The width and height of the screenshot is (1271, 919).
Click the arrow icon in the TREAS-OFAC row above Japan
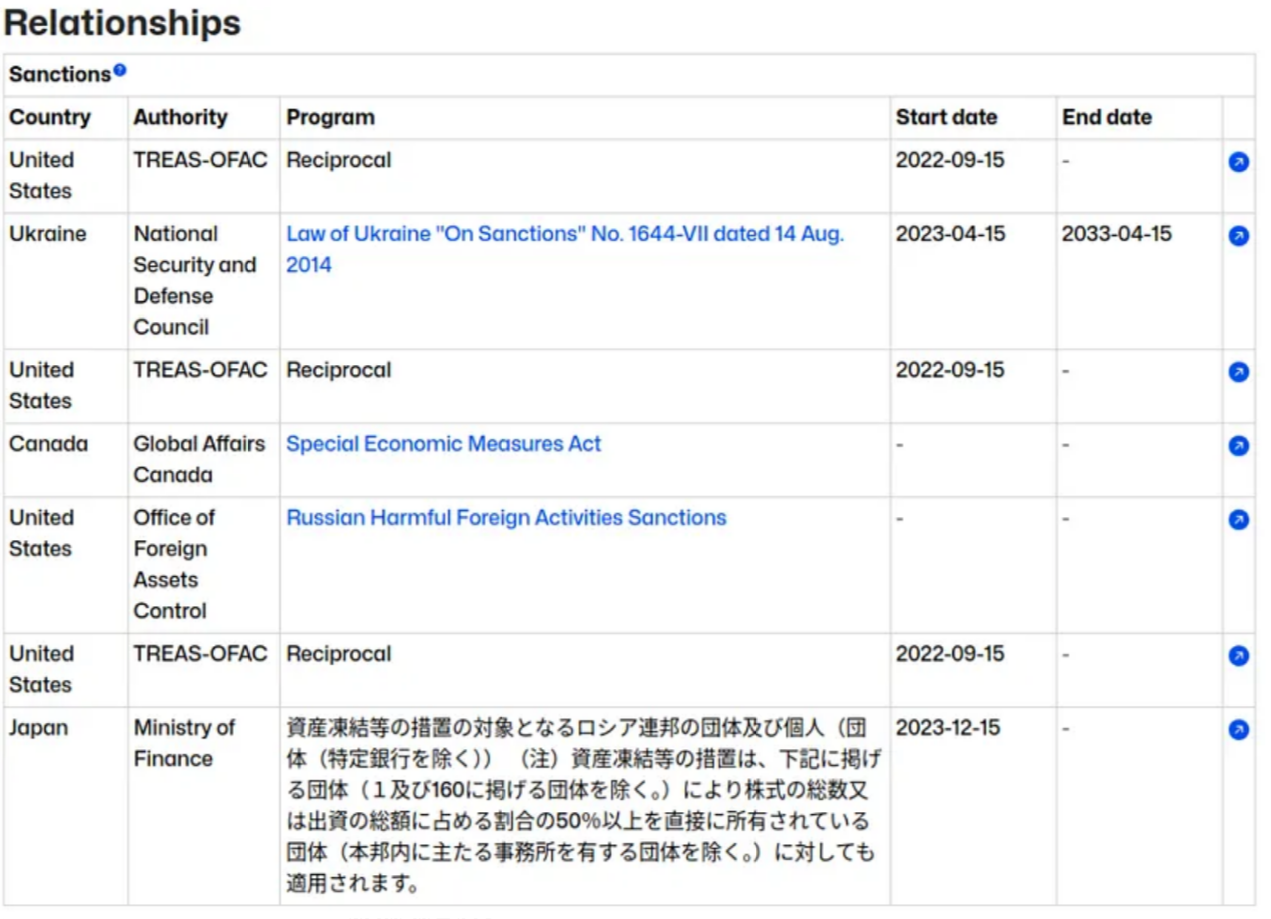1238,656
